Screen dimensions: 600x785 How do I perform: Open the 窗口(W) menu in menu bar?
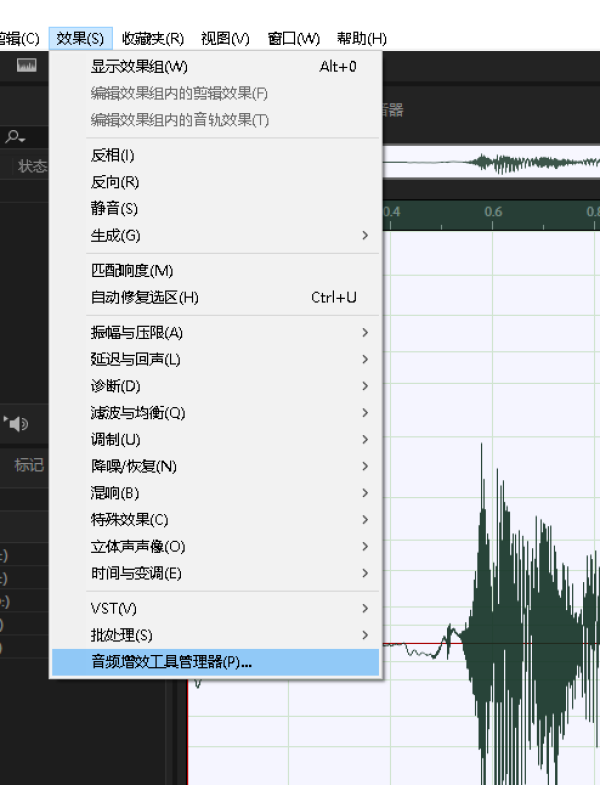click(293, 39)
